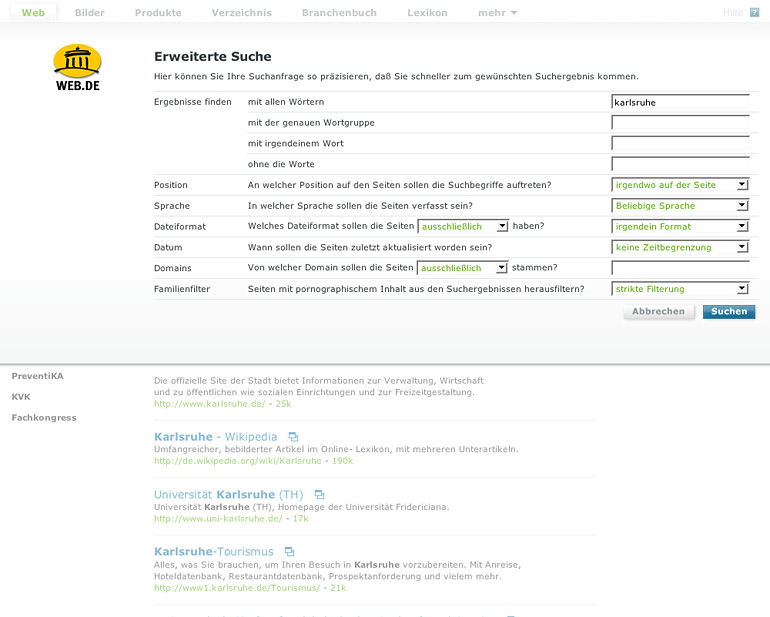This screenshot has height=617, width=770.
Task: Click the Suchen button
Action: (x=729, y=311)
